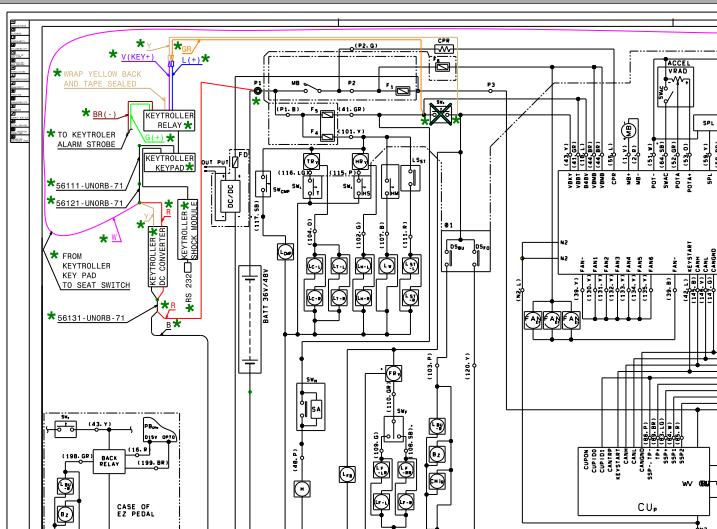
Task: Click the (110.GR) wire label
Action: (389, 398)
